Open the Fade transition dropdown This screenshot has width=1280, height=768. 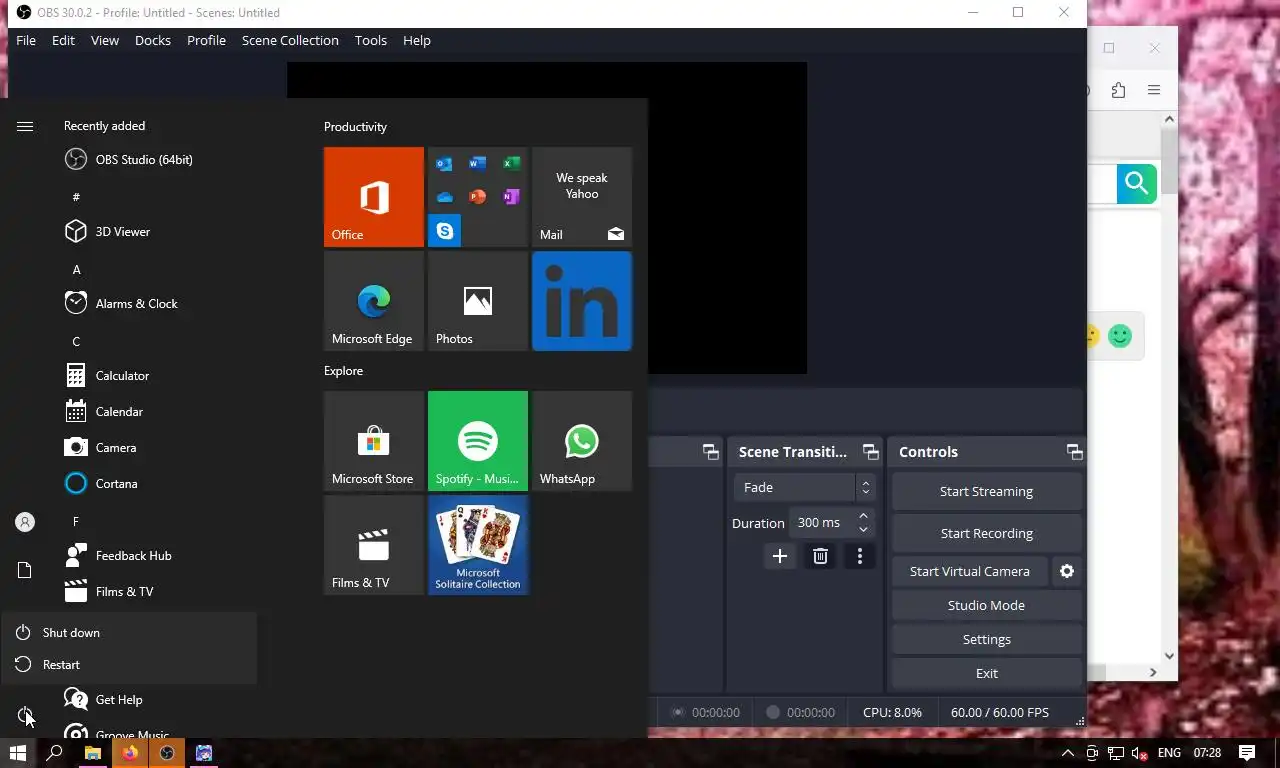click(x=805, y=487)
